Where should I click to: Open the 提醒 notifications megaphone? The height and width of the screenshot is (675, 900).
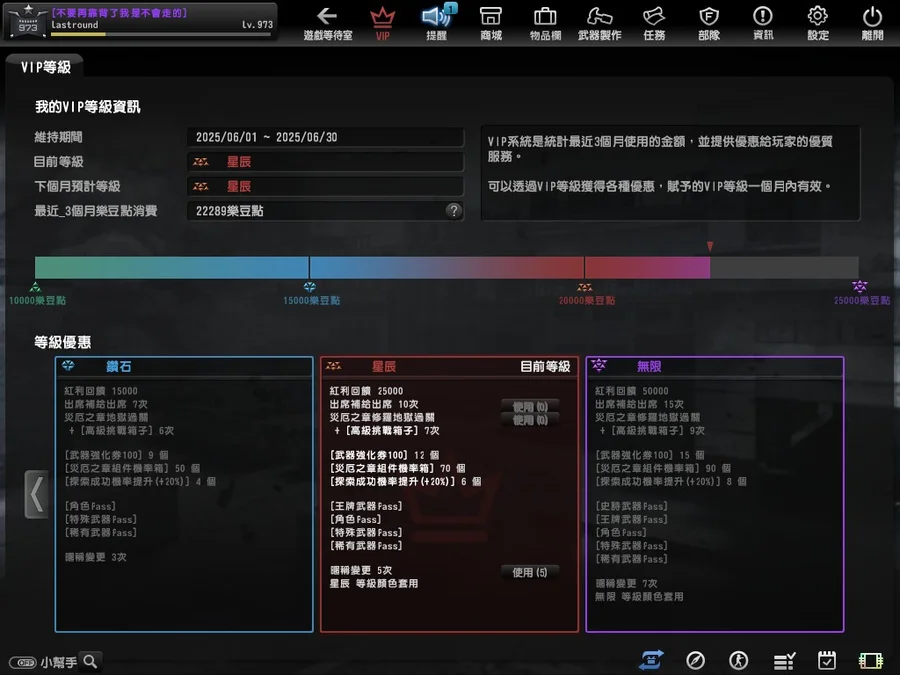tap(437, 24)
